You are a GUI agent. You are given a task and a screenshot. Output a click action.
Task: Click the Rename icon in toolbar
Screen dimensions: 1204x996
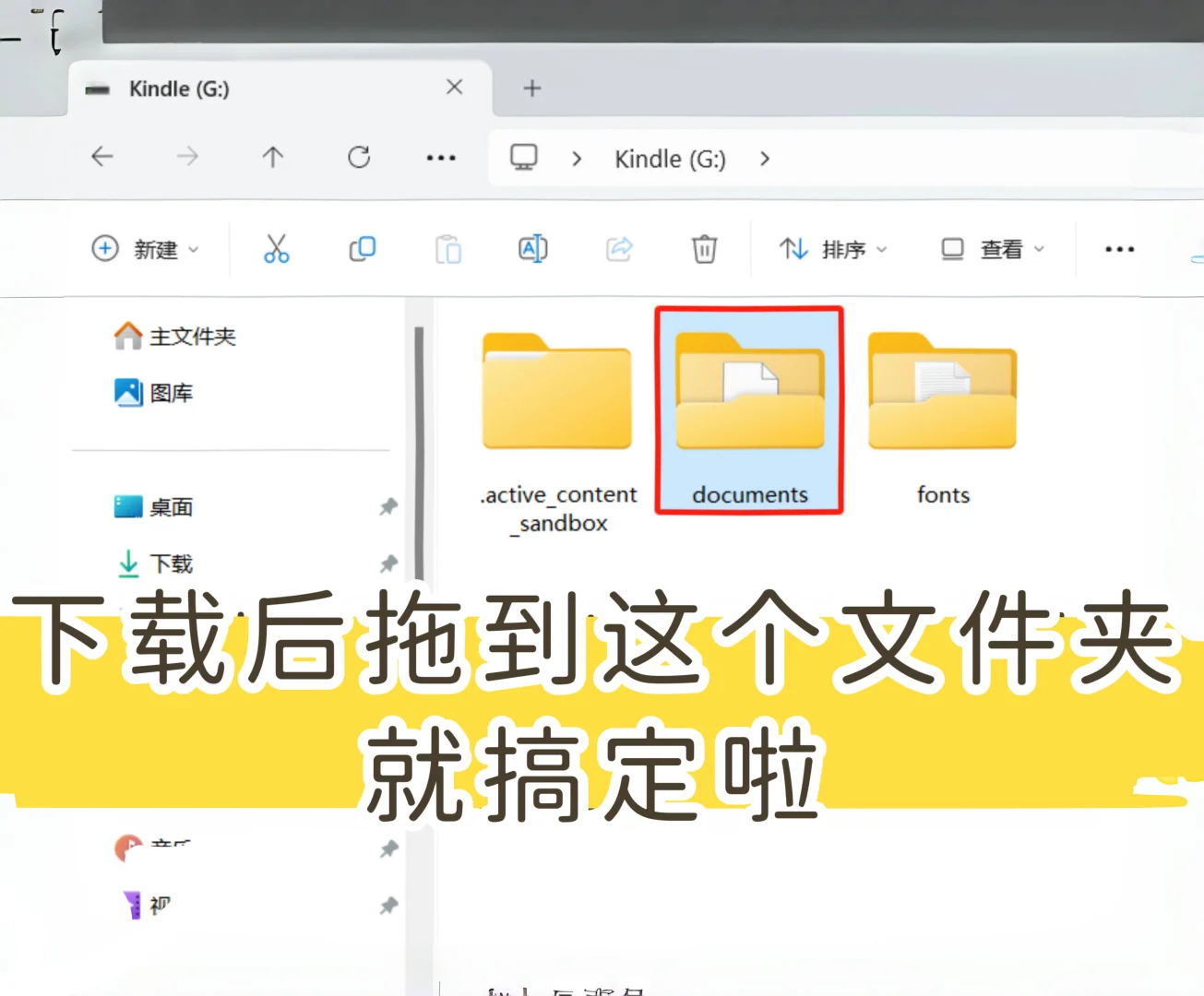click(x=533, y=249)
